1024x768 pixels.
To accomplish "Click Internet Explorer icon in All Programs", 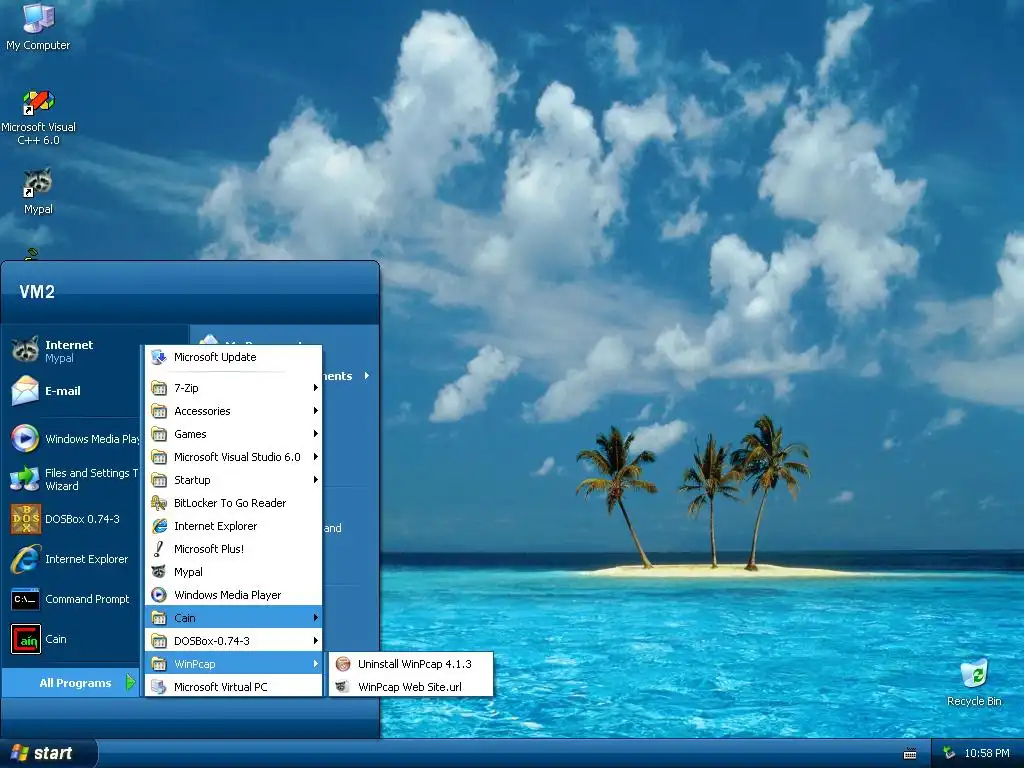I will coord(159,526).
